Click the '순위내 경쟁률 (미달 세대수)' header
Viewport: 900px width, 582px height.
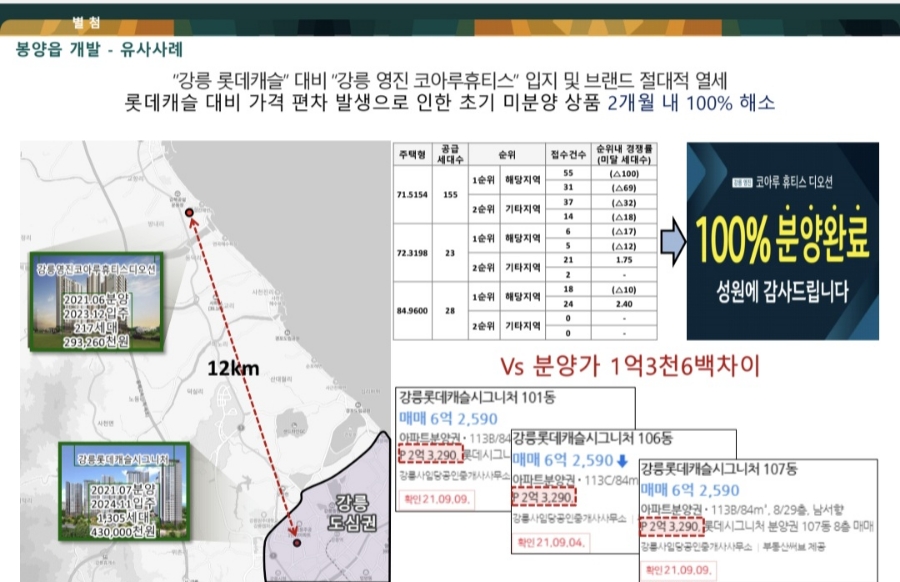624,154
